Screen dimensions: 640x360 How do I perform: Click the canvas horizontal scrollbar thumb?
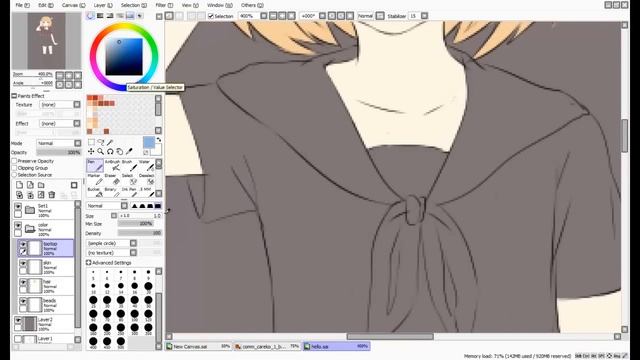coord(390,336)
